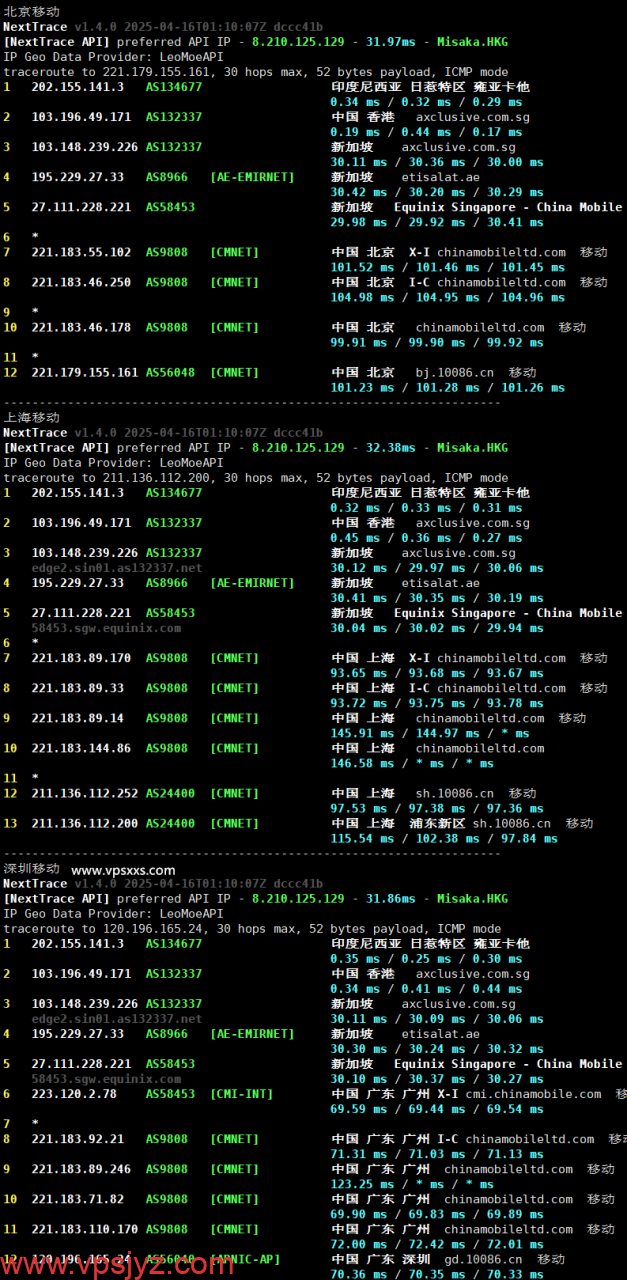This screenshot has width=627, height=1280.
Task: Select latency line starting 72.00 ms
Action: point(437,1244)
